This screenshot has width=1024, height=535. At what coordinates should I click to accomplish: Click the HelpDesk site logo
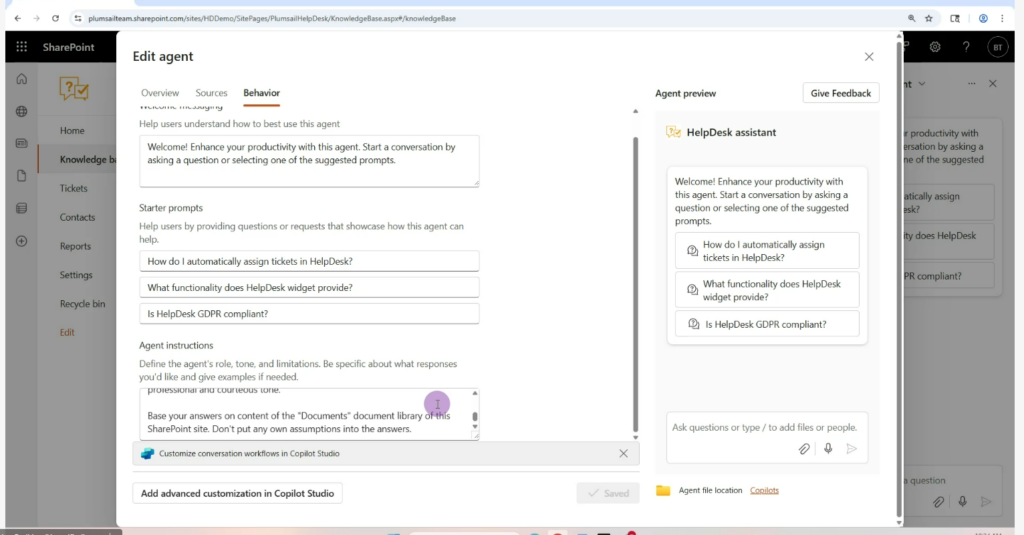[74, 89]
